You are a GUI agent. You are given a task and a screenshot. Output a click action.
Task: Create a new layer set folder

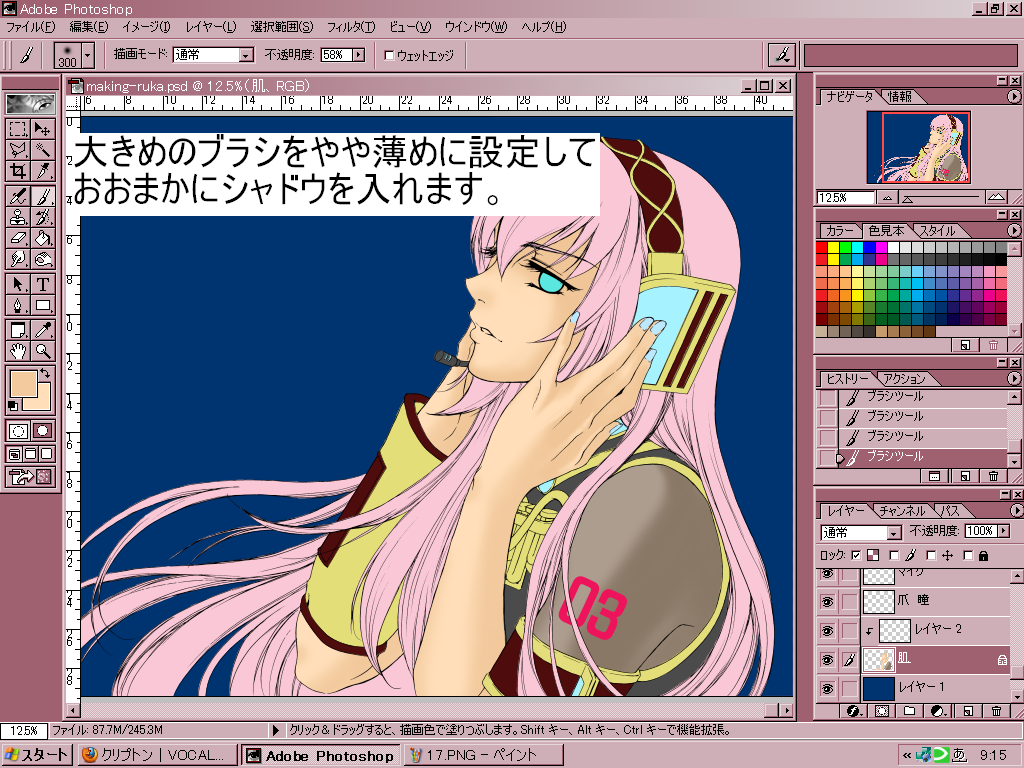click(x=910, y=711)
